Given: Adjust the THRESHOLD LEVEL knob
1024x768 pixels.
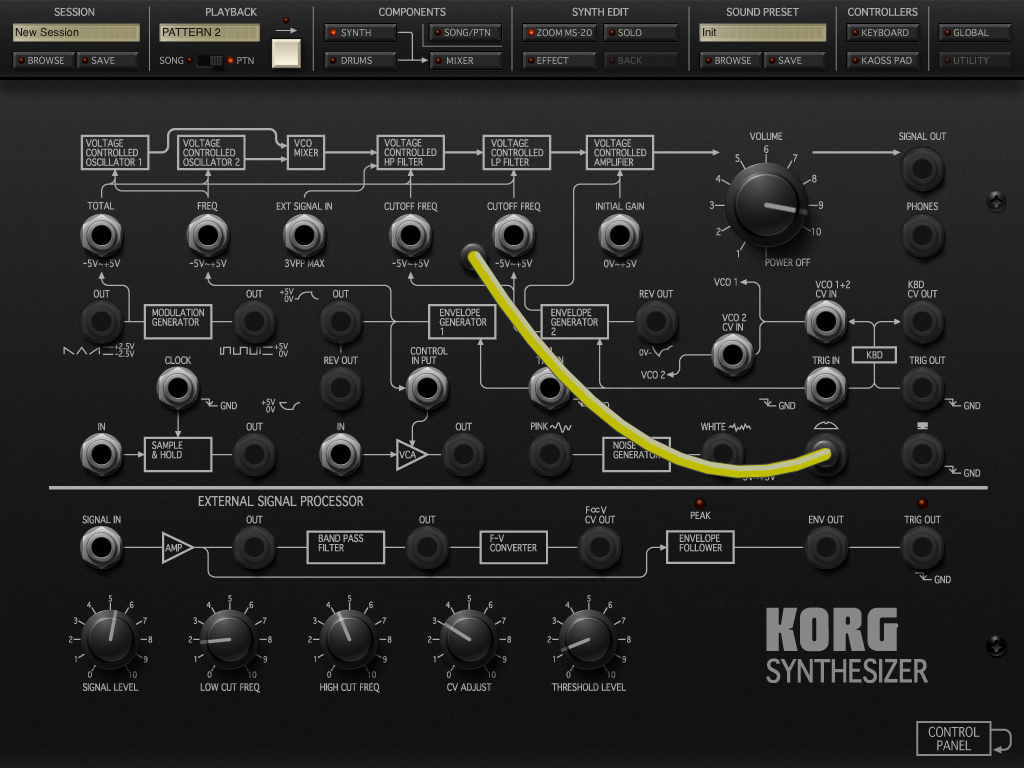Looking at the screenshot, I should tap(588, 639).
